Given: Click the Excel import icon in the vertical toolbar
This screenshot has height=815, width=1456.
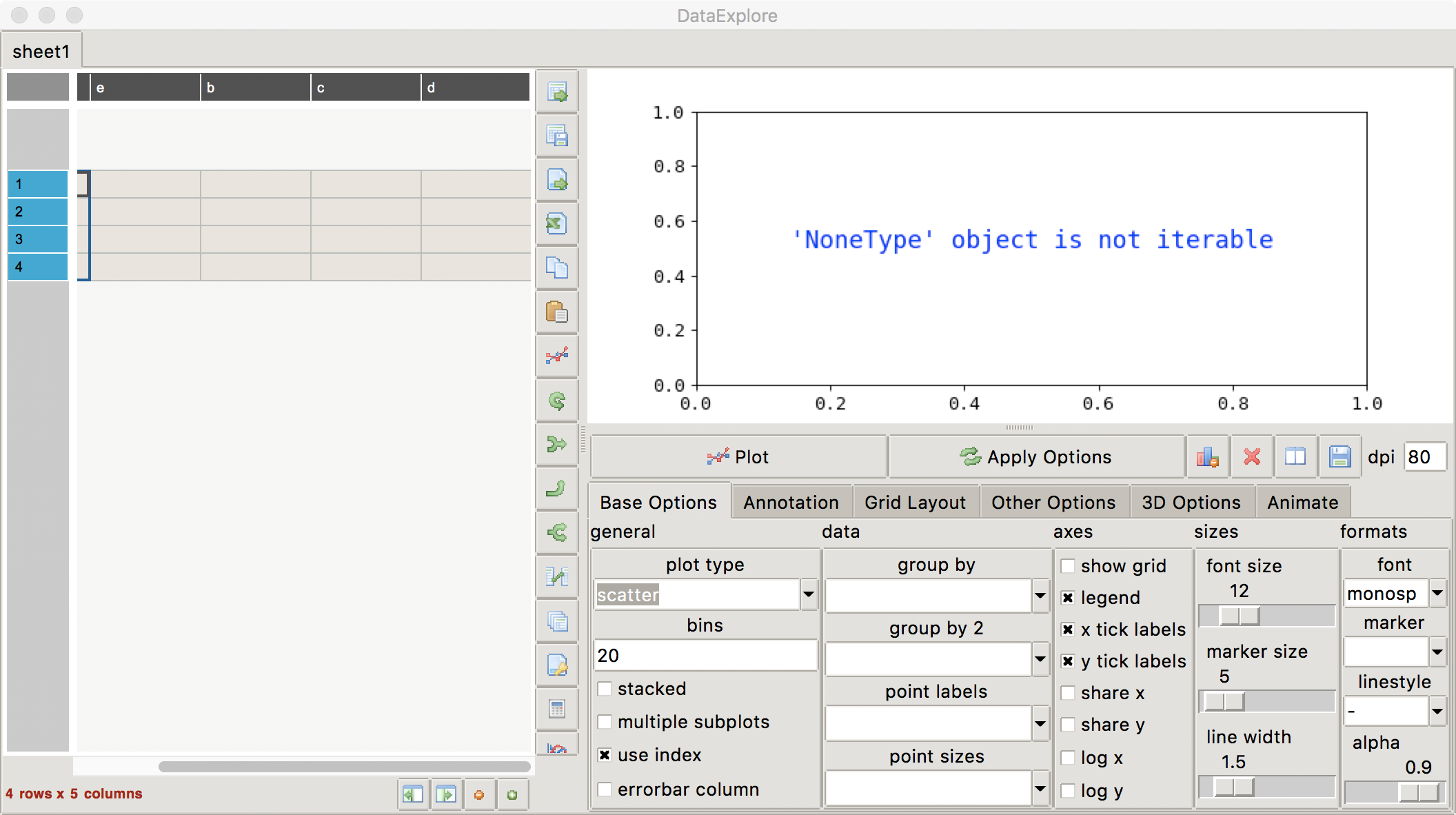Looking at the screenshot, I should point(557,223).
